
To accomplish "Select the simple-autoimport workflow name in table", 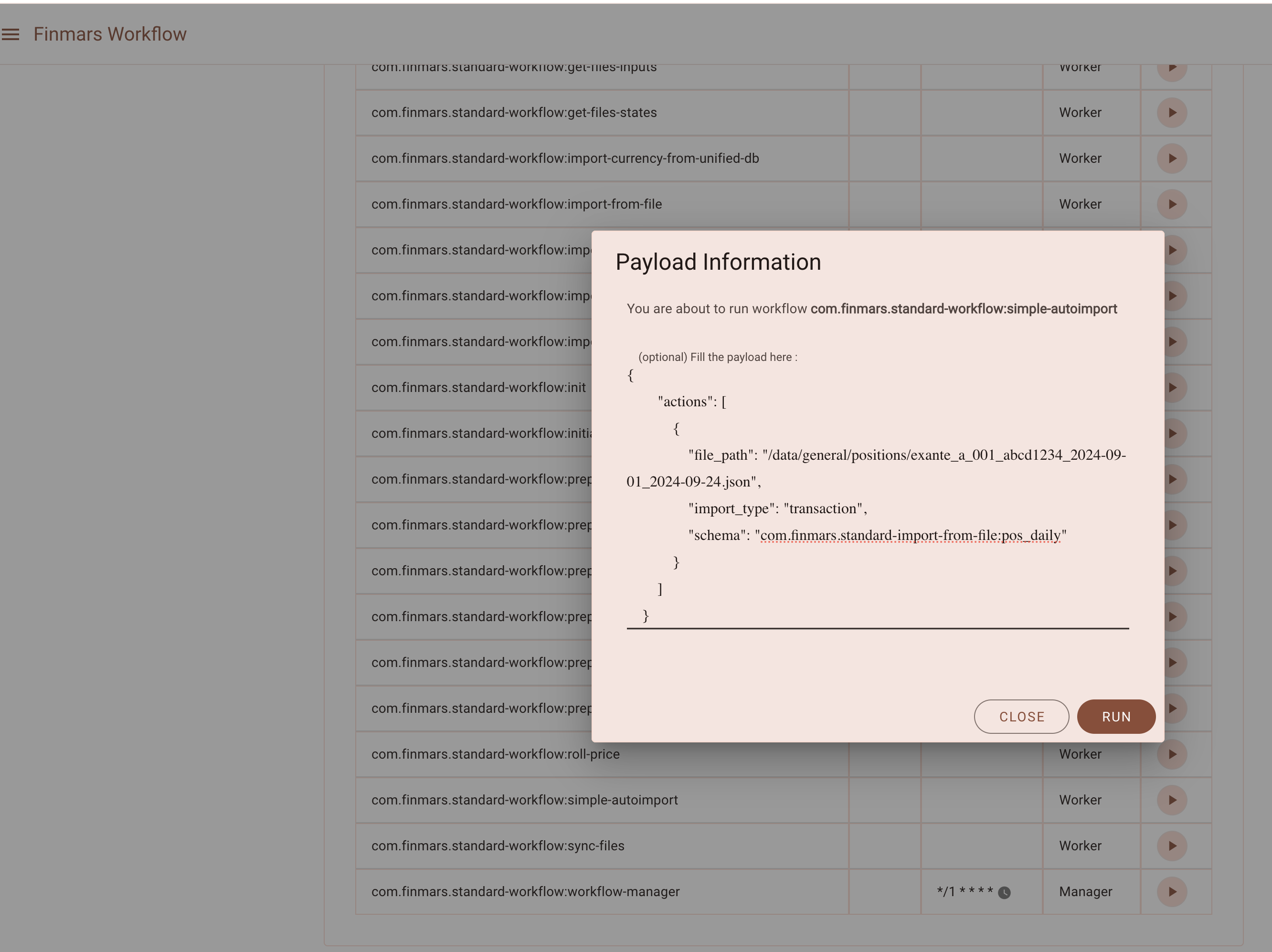I will tap(524, 800).
